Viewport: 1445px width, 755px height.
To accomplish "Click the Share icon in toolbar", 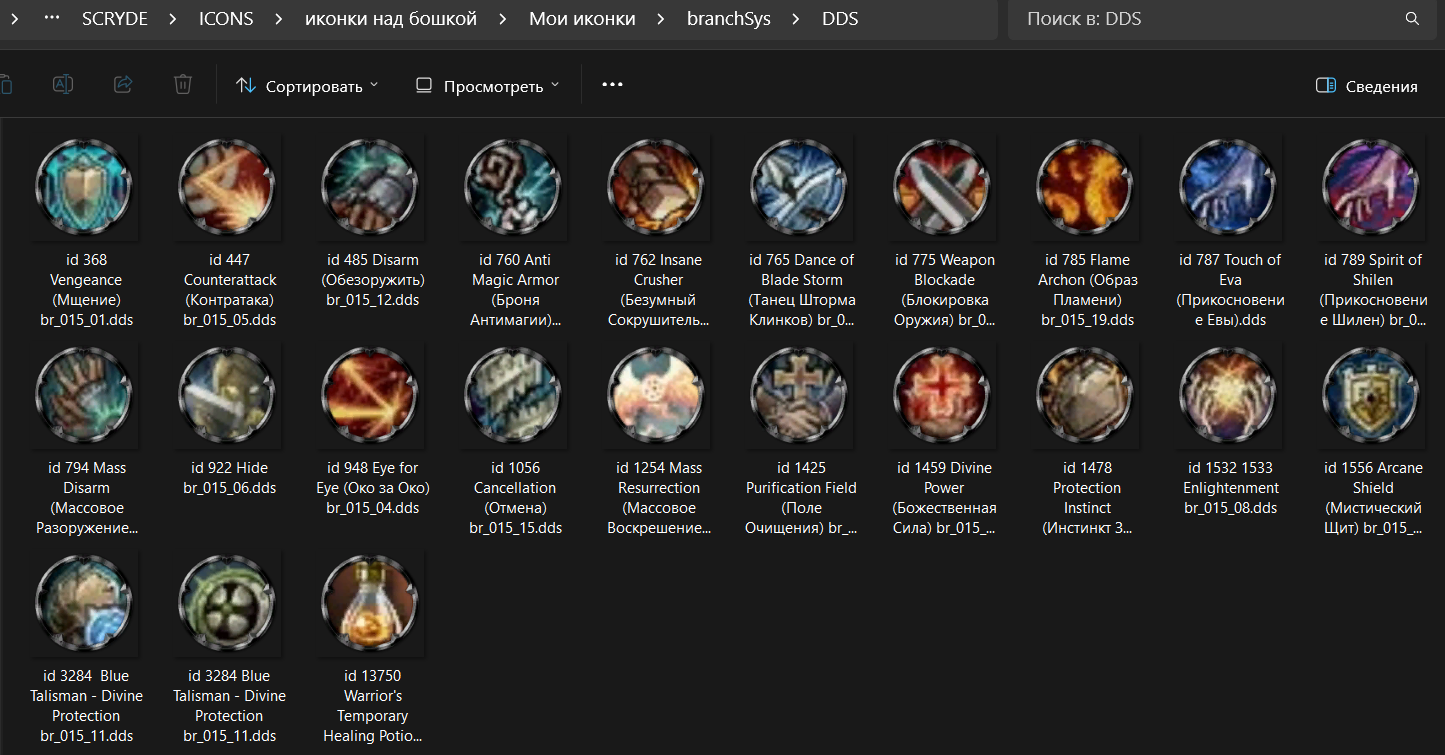I will click(x=123, y=85).
